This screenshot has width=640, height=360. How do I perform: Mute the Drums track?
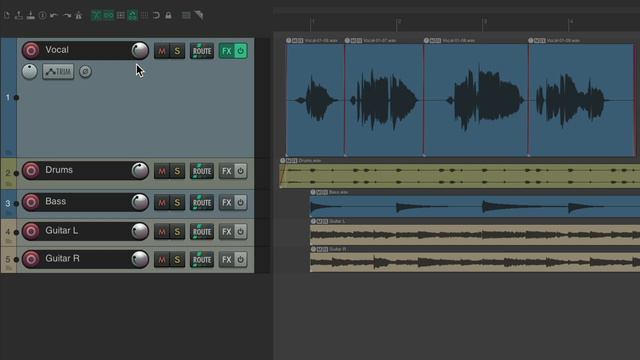162,171
